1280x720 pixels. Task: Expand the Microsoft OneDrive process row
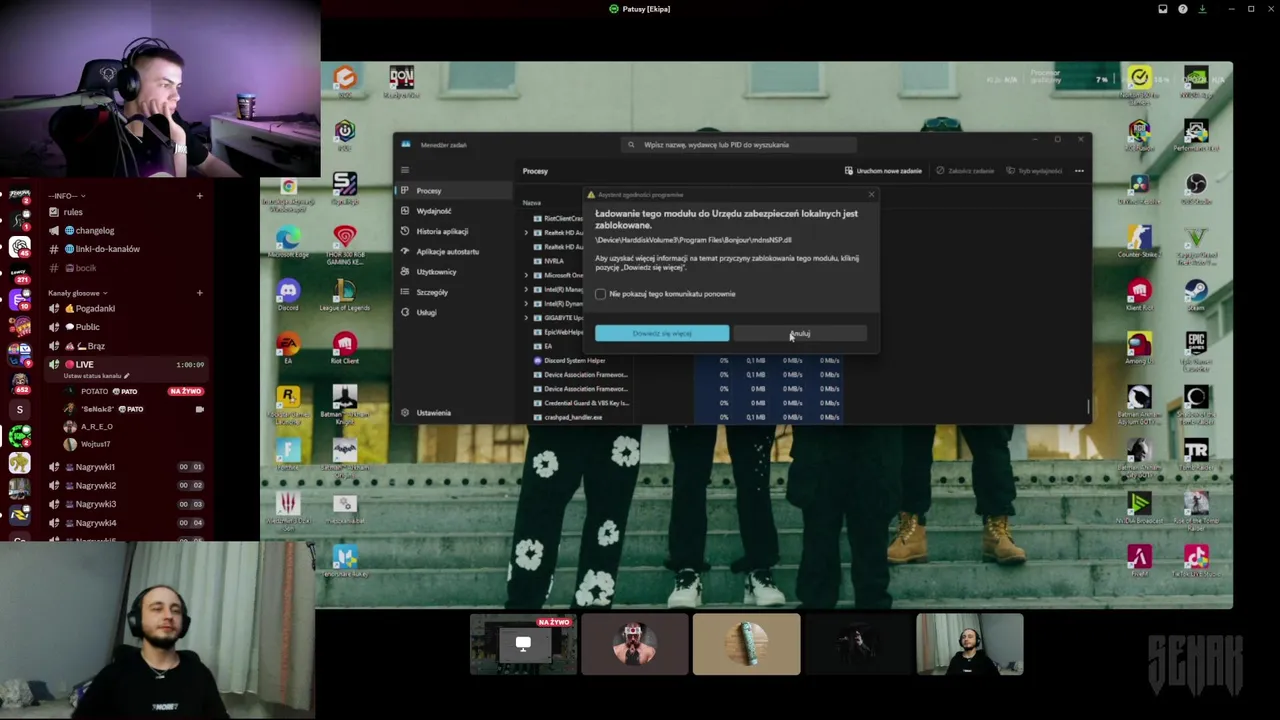[x=526, y=275]
